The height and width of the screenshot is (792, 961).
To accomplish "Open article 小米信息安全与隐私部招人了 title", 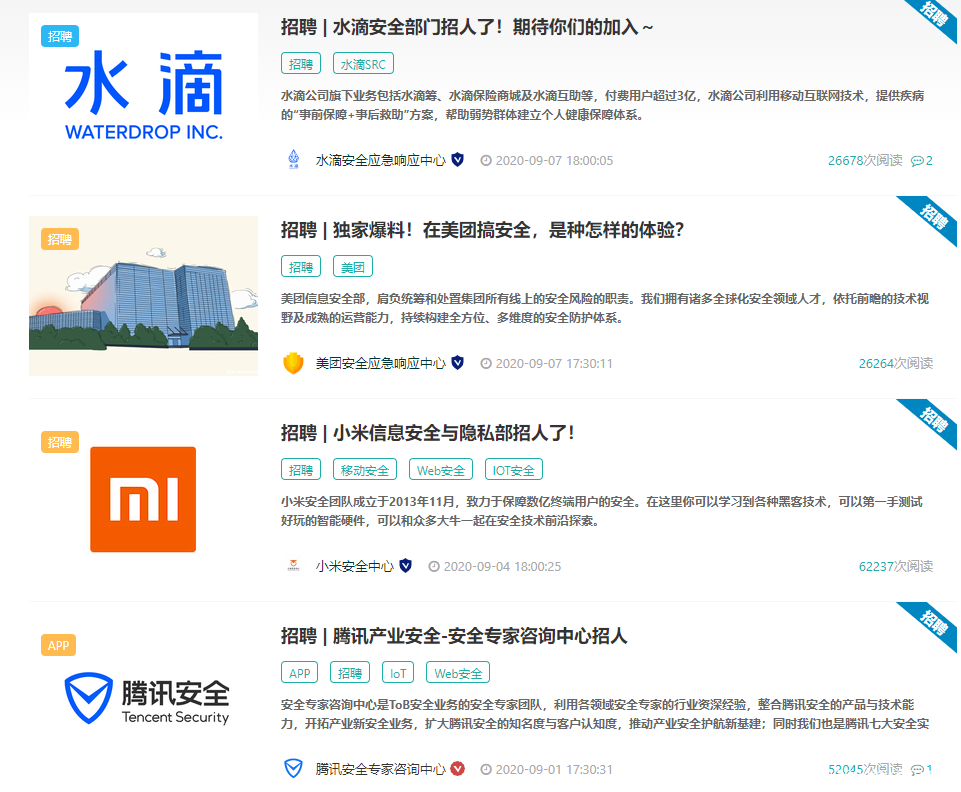I will click(x=427, y=433).
